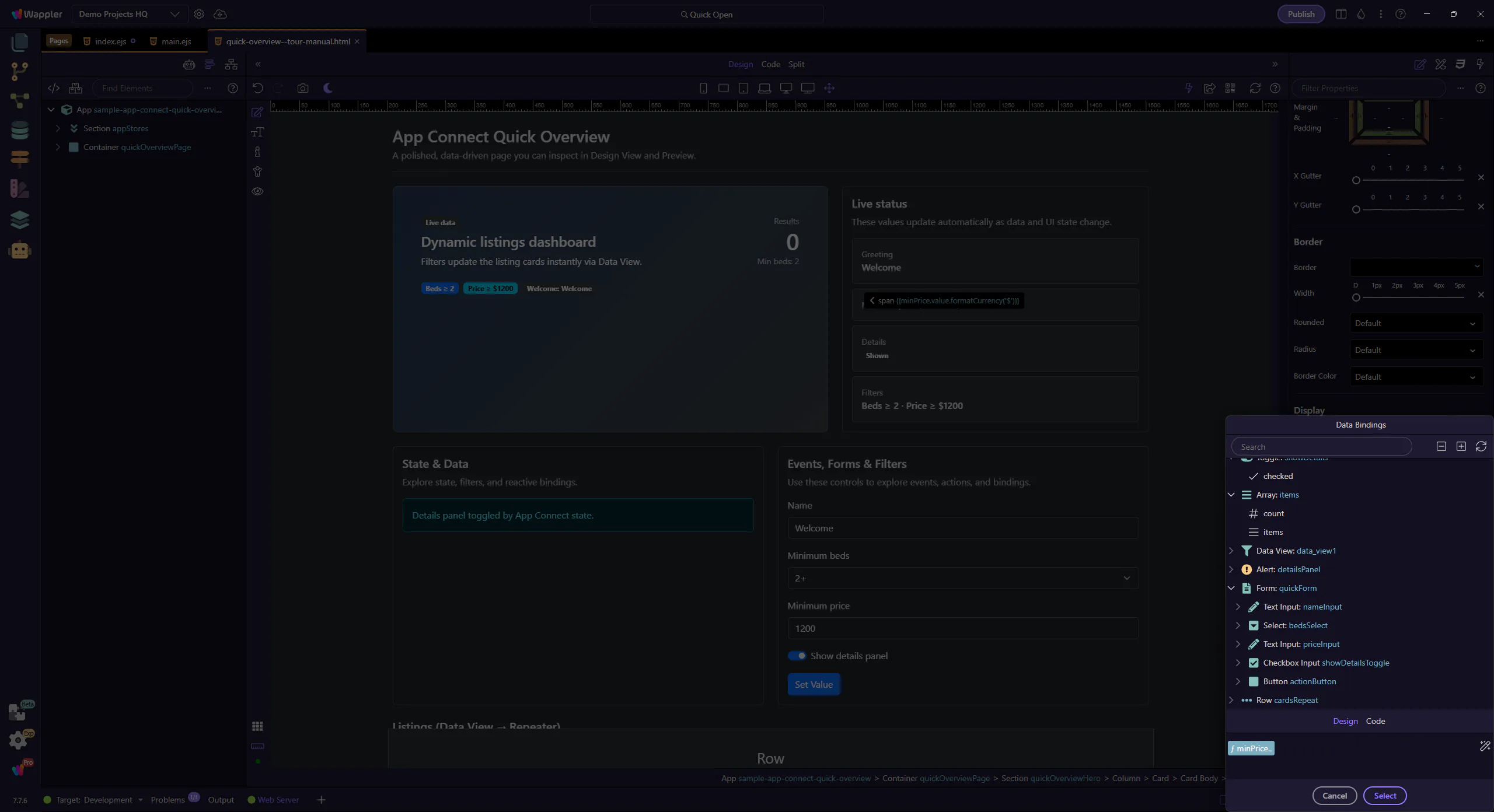Open the git branch sidebar icon
1494x812 pixels.
pos(19,71)
